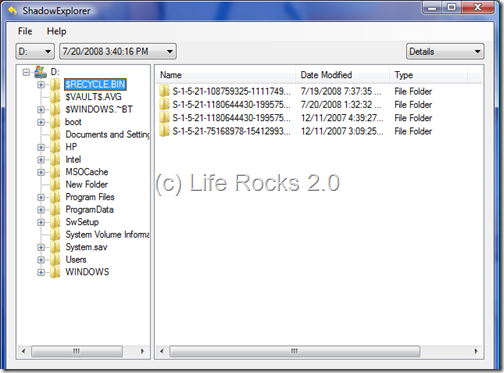Click right arrow of tree pane scrollbar
Image resolution: width=504 pixels, height=373 pixels.
pyautogui.click(x=142, y=351)
